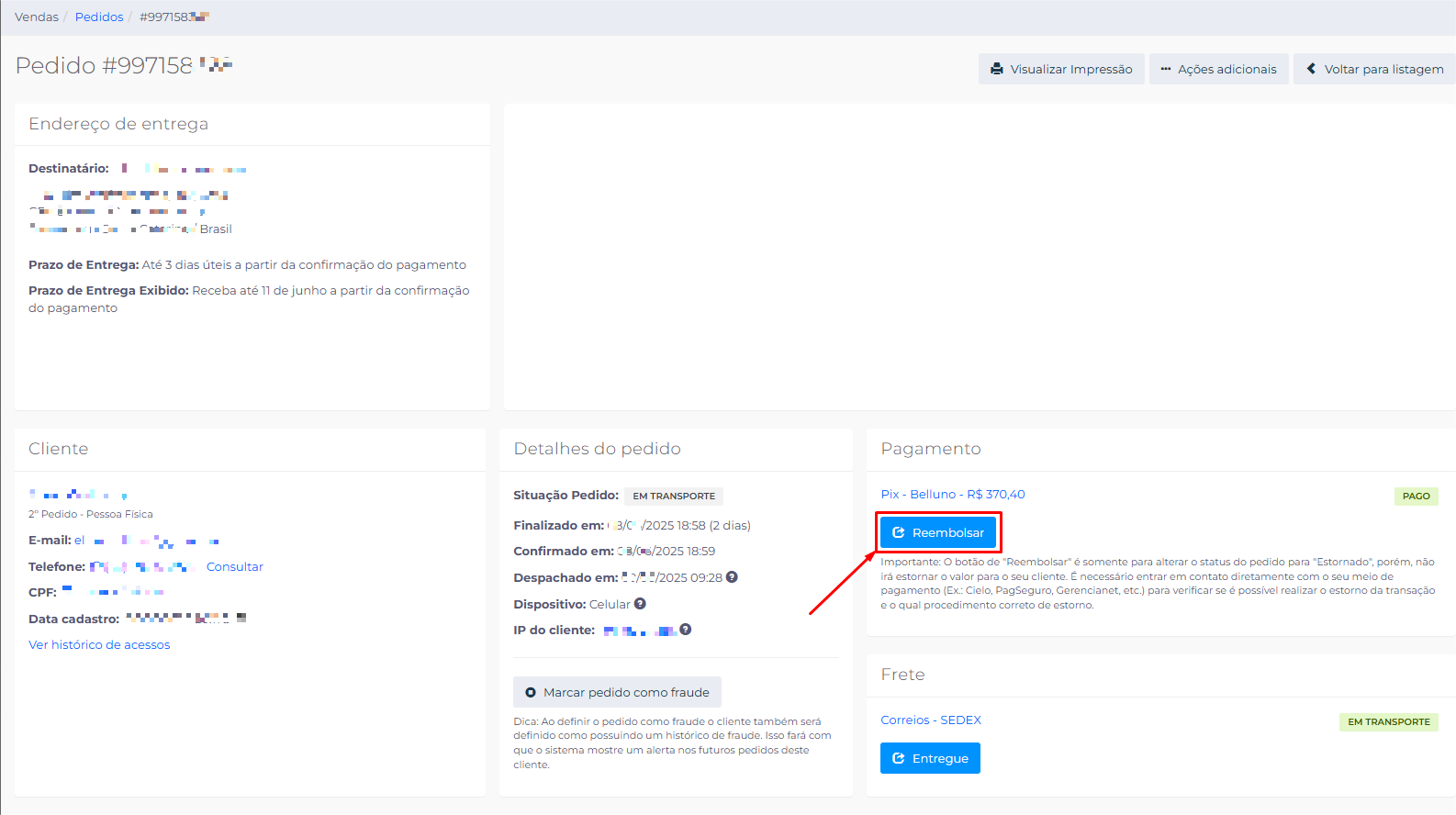Click help icon next to Despachado em

732,577
